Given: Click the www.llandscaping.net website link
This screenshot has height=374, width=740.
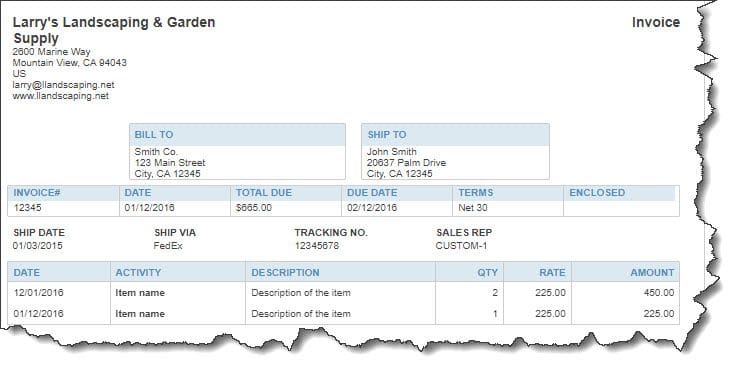Looking at the screenshot, I should coord(61,96).
